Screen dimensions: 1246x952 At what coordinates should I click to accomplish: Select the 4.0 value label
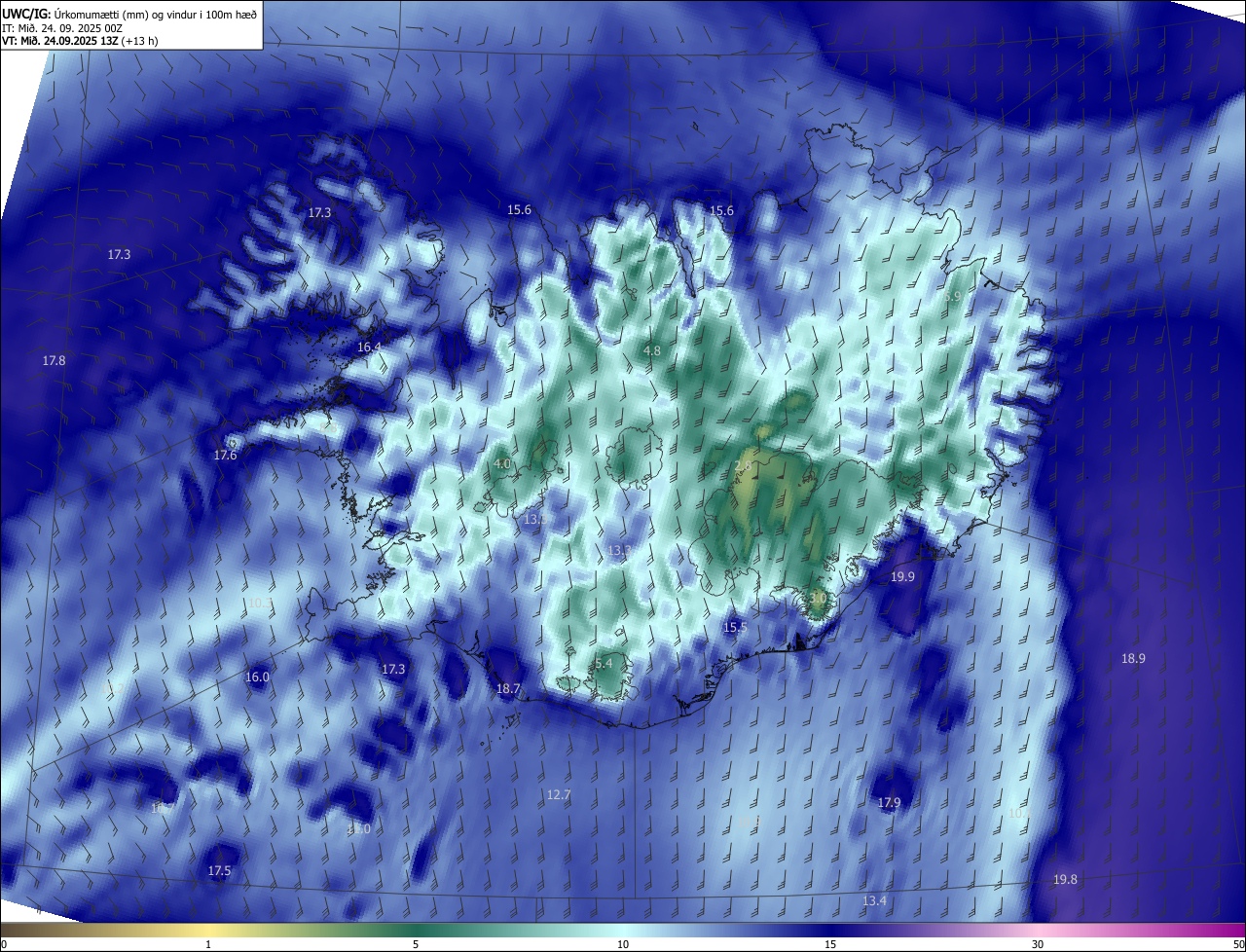coord(502,464)
